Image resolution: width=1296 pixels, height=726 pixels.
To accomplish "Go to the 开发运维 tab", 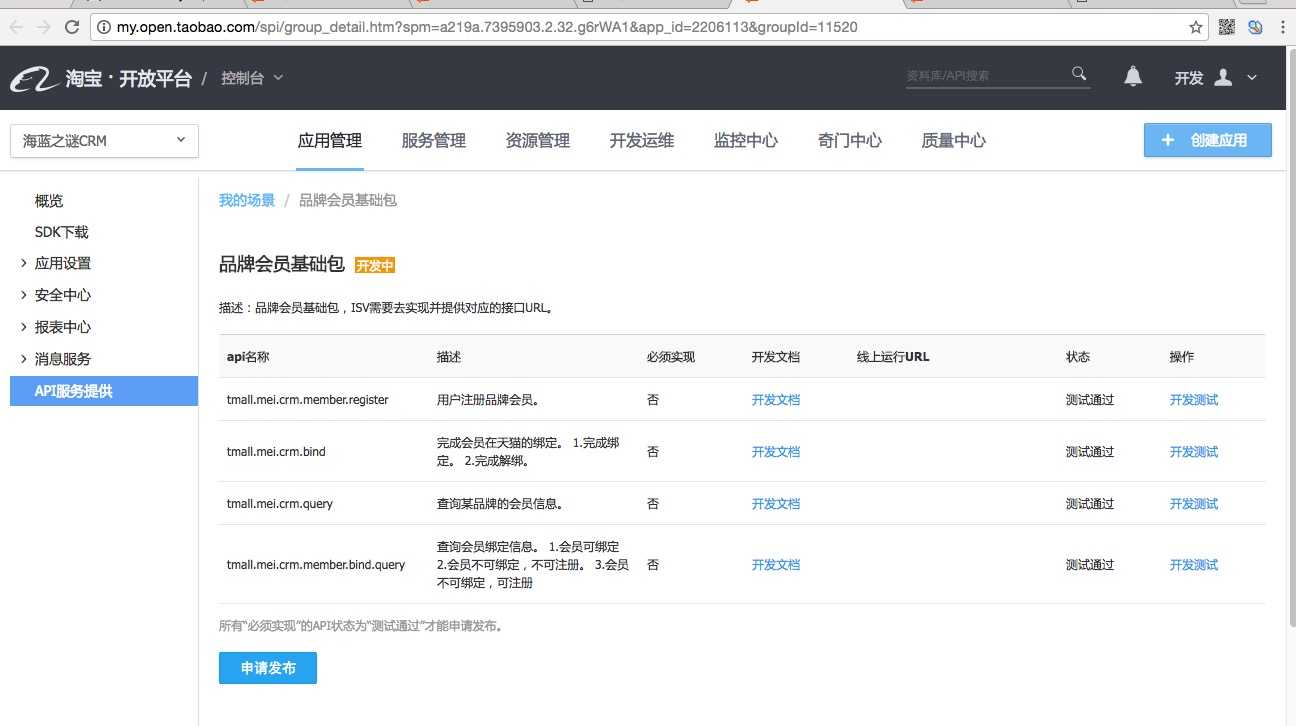I will (642, 141).
